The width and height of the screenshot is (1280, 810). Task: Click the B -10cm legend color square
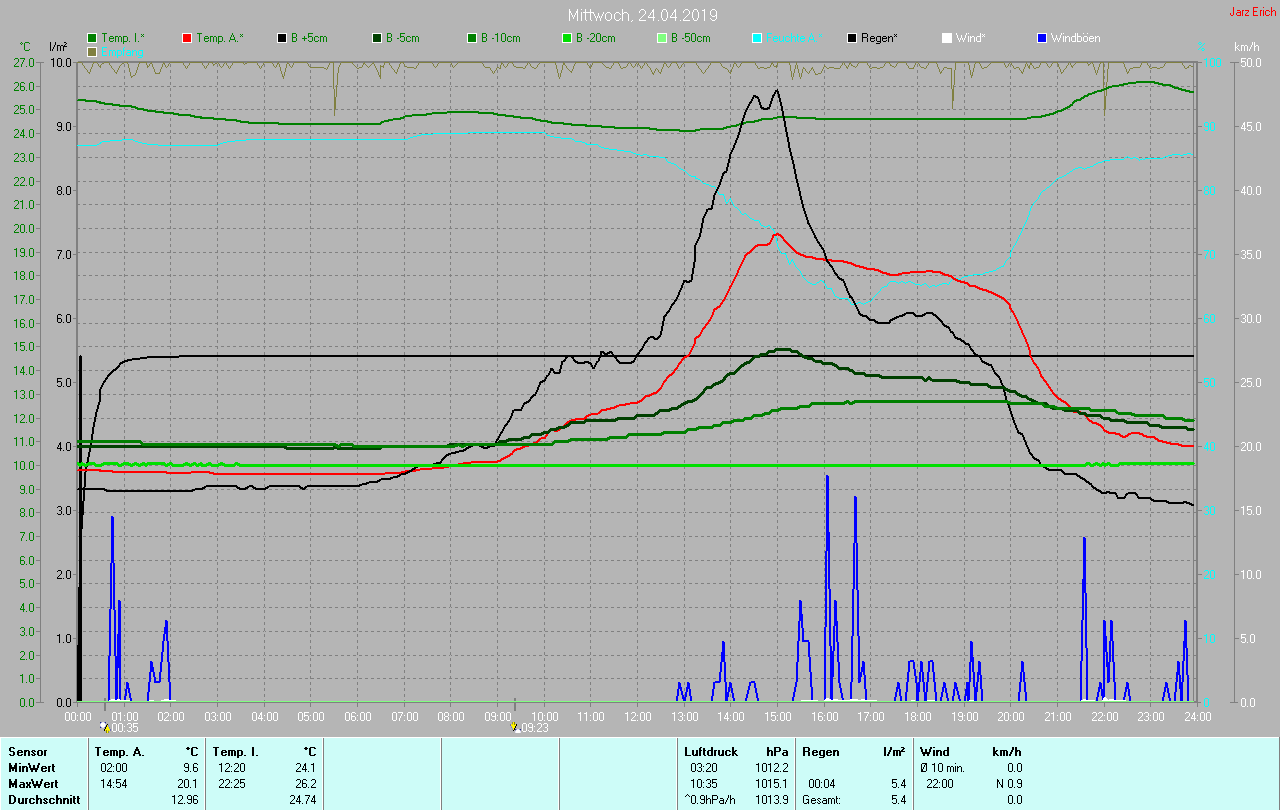point(472,38)
